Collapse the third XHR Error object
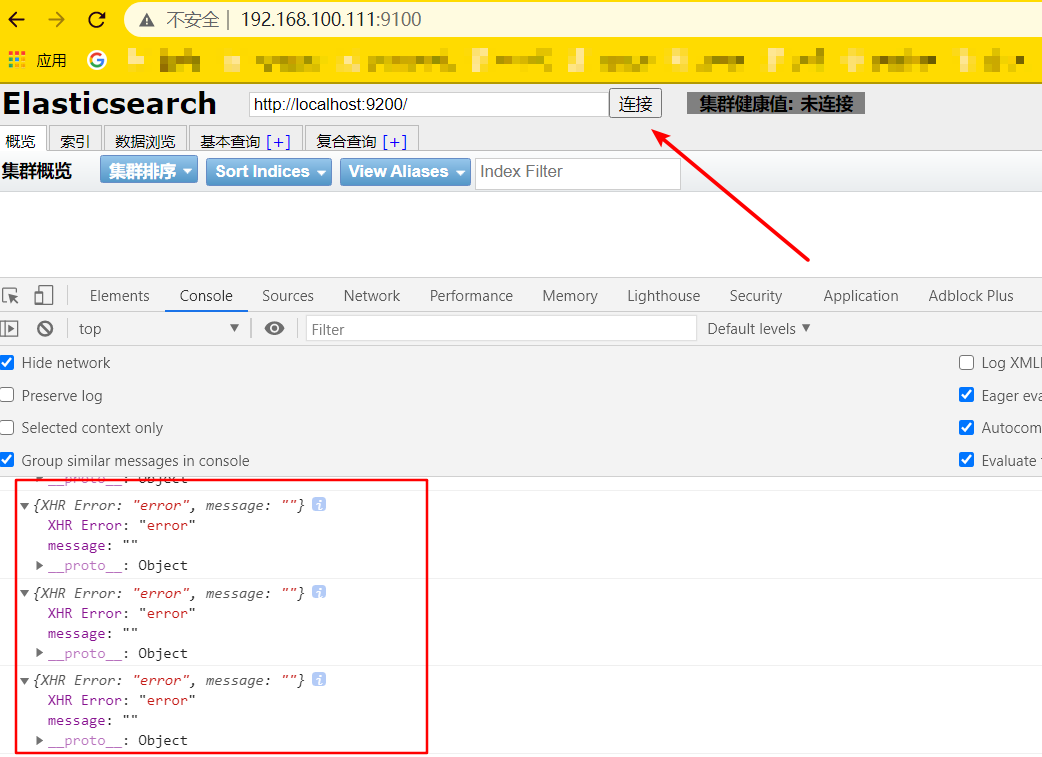This screenshot has height=757, width=1042. click(x=25, y=681)
